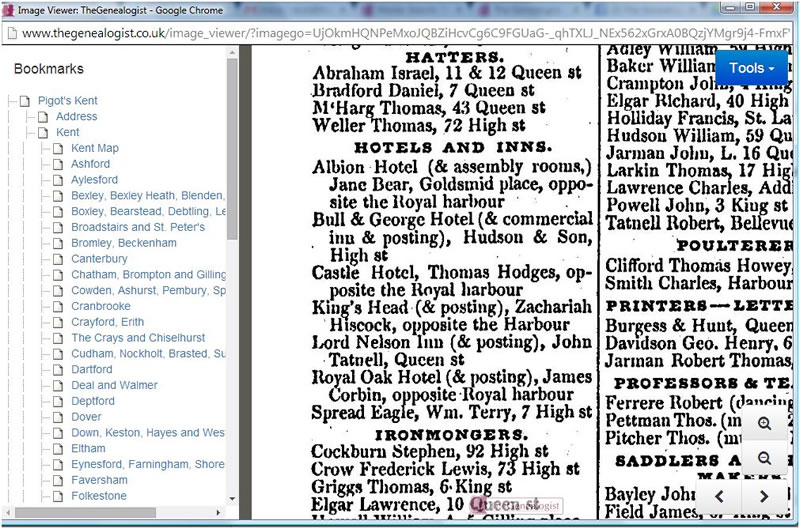Click the page icon beside Pigot's Kent

24,101
